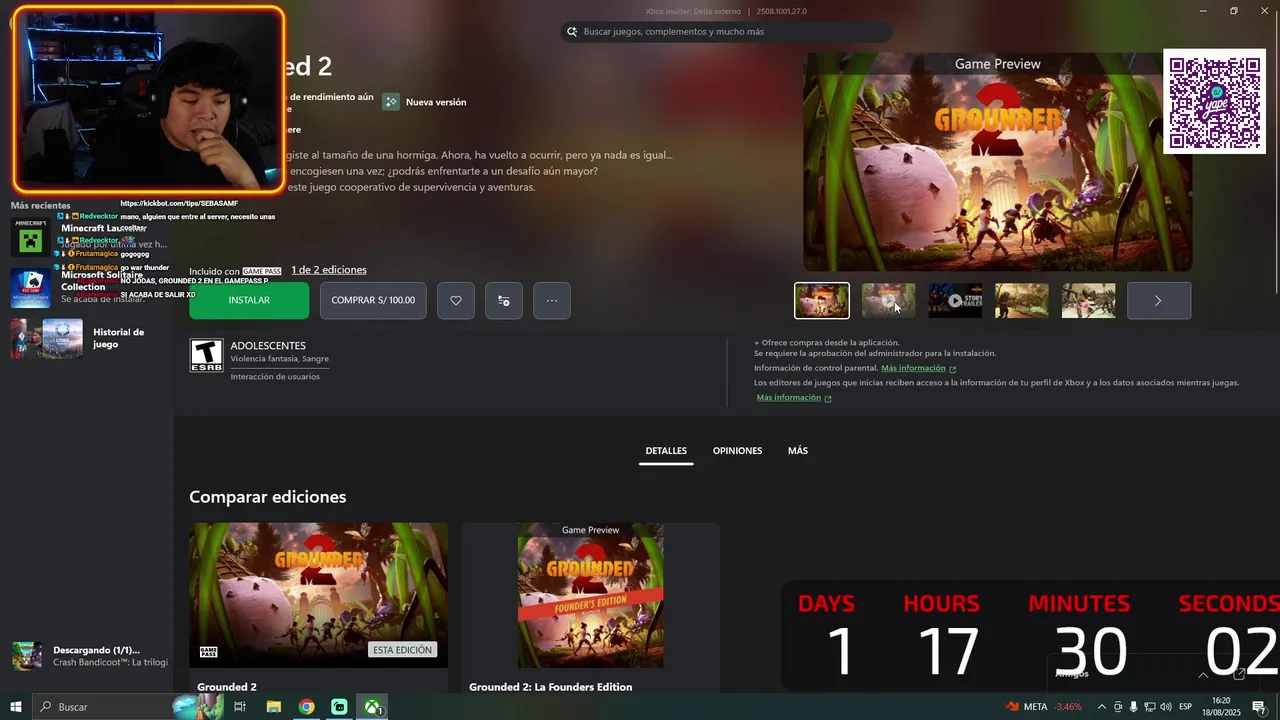Viewport: 1280px width, 720px height.
Task: Show hidden system tray icons
Action: click(x=1102, y=707)
